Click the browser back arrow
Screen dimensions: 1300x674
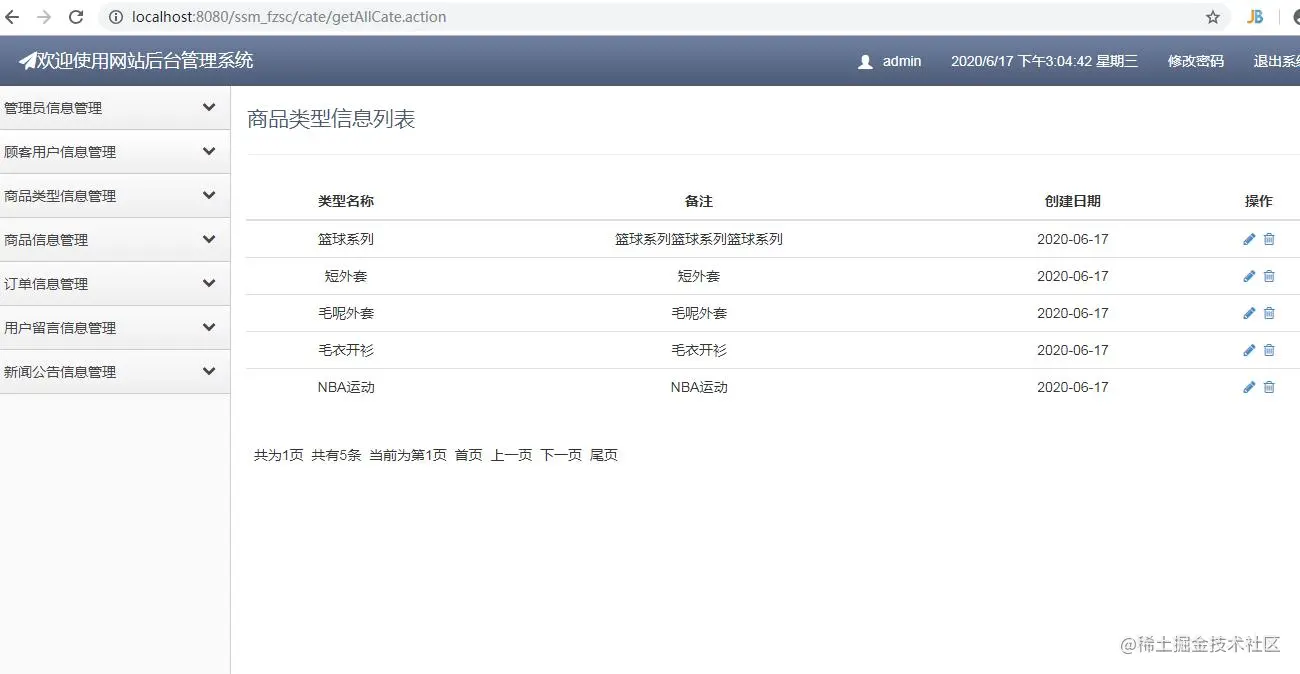[12, 17]
